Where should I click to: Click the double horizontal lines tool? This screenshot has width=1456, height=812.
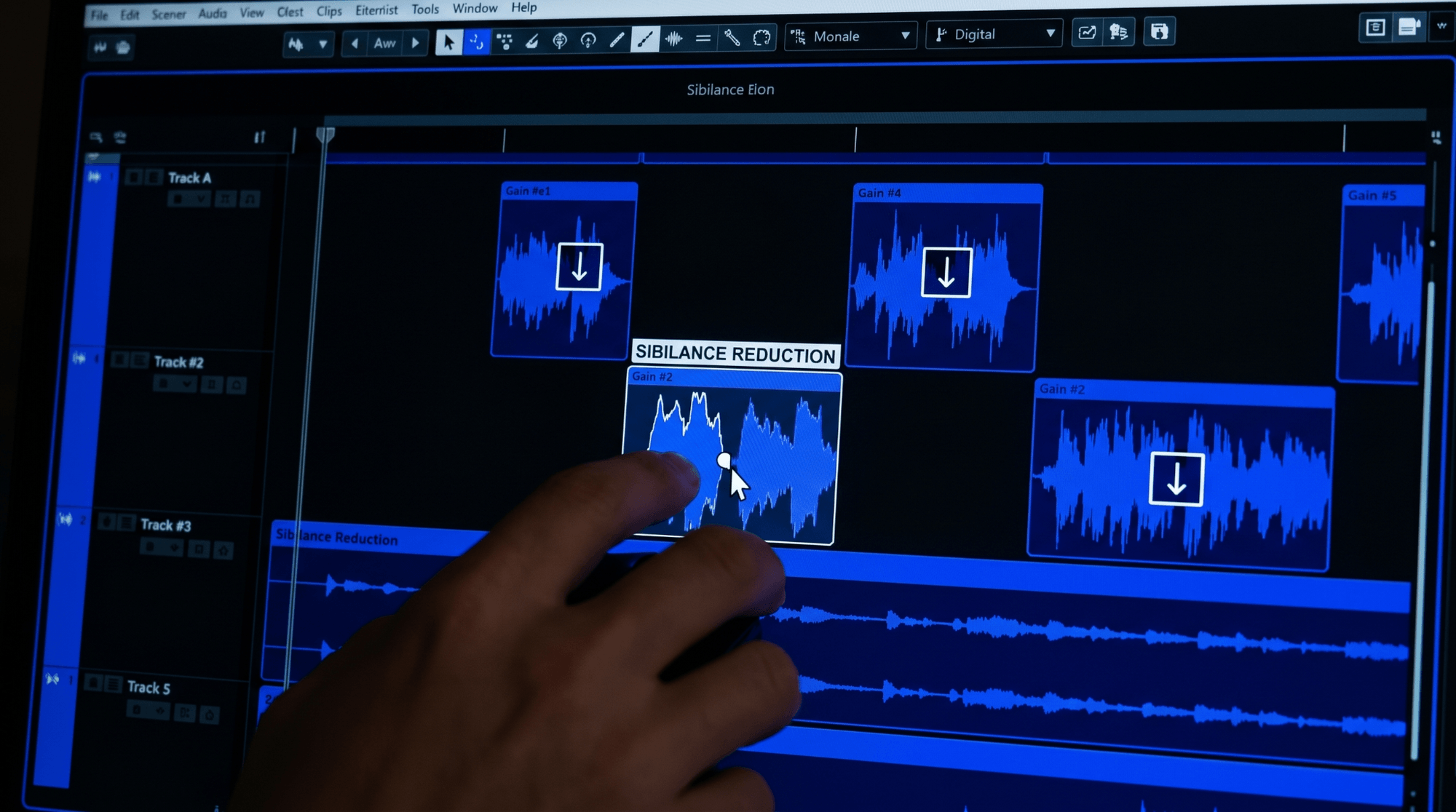pyautogui.click(x=703, y=38)
